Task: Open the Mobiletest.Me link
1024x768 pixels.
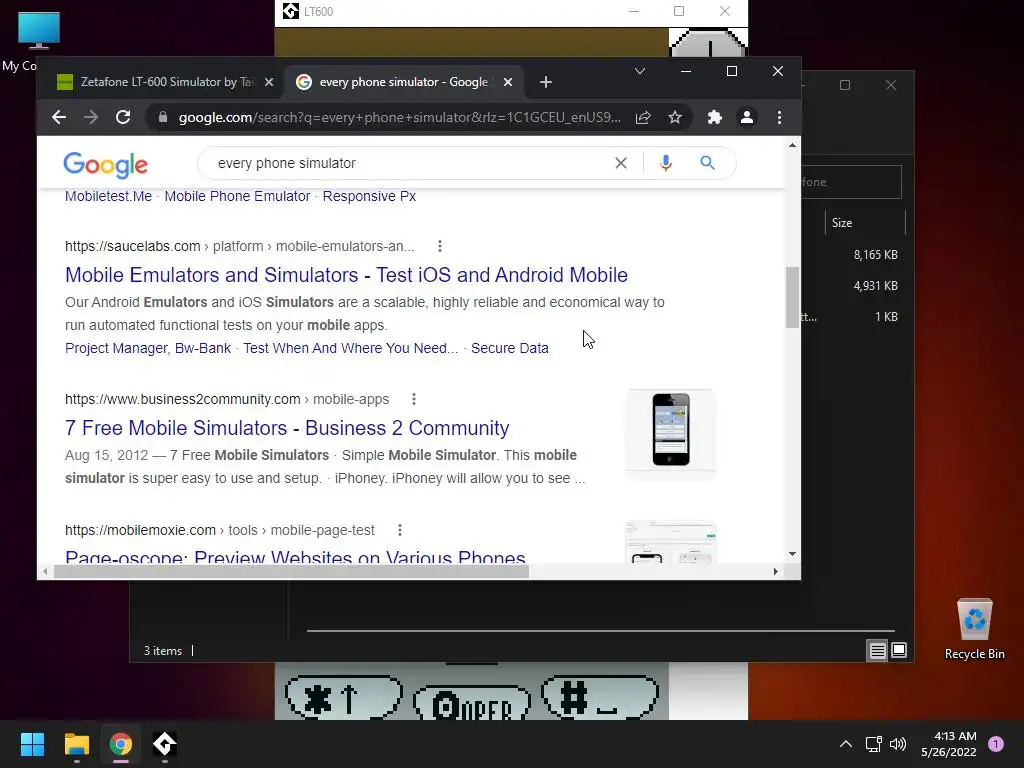Action: coord(108,197)
